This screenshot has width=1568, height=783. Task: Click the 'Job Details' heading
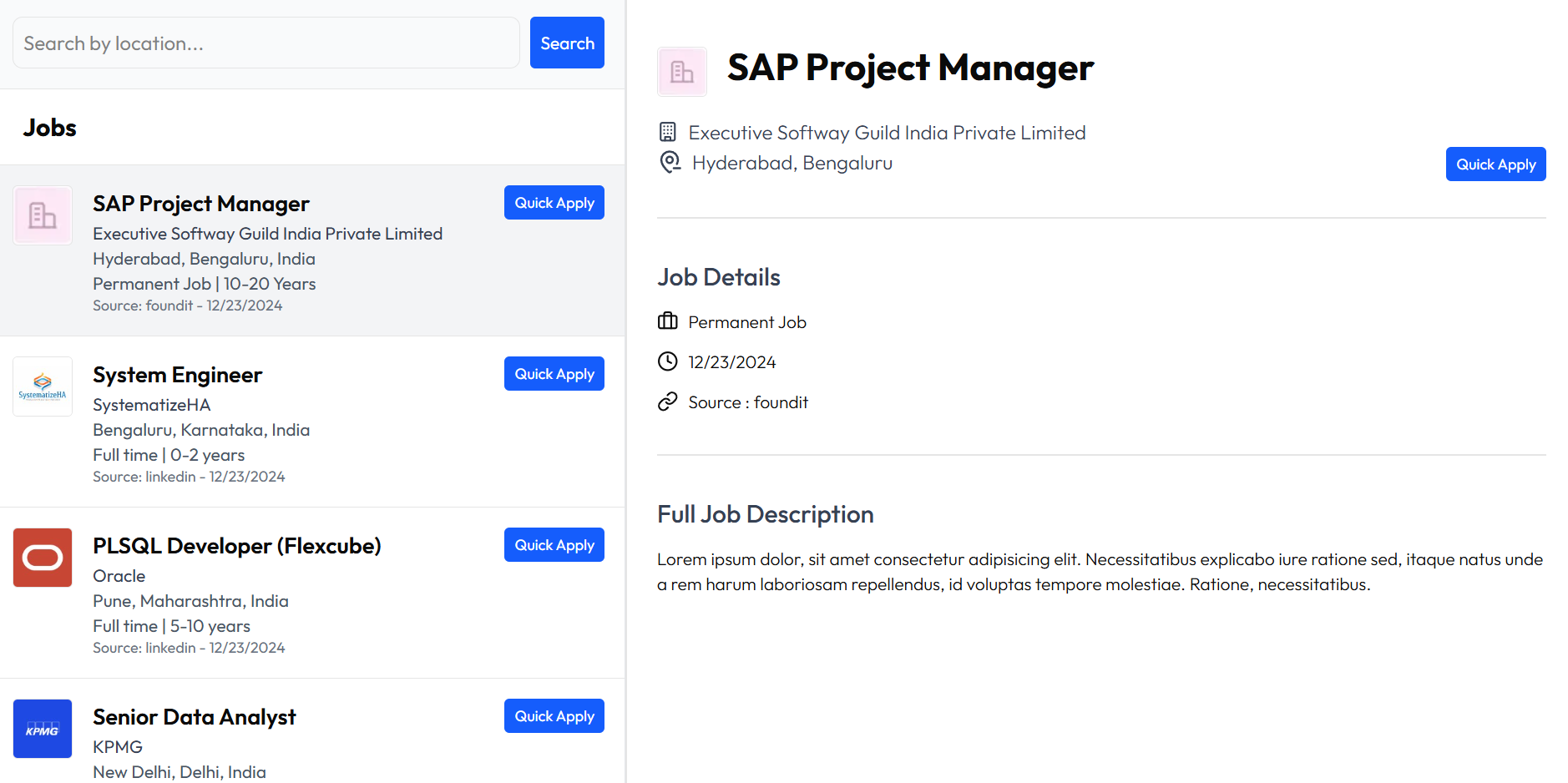pos(719,277)
